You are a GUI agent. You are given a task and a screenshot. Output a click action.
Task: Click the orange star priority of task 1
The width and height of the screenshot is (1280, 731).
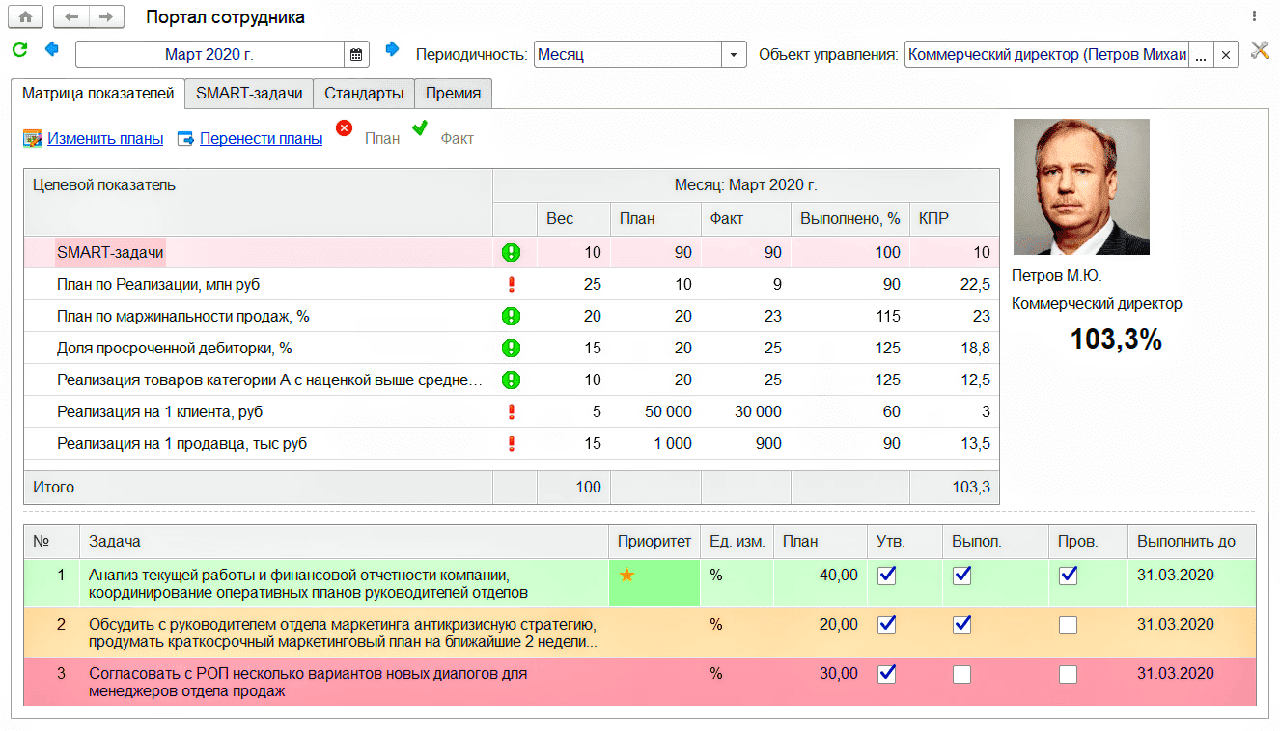[x=627, y=575]
